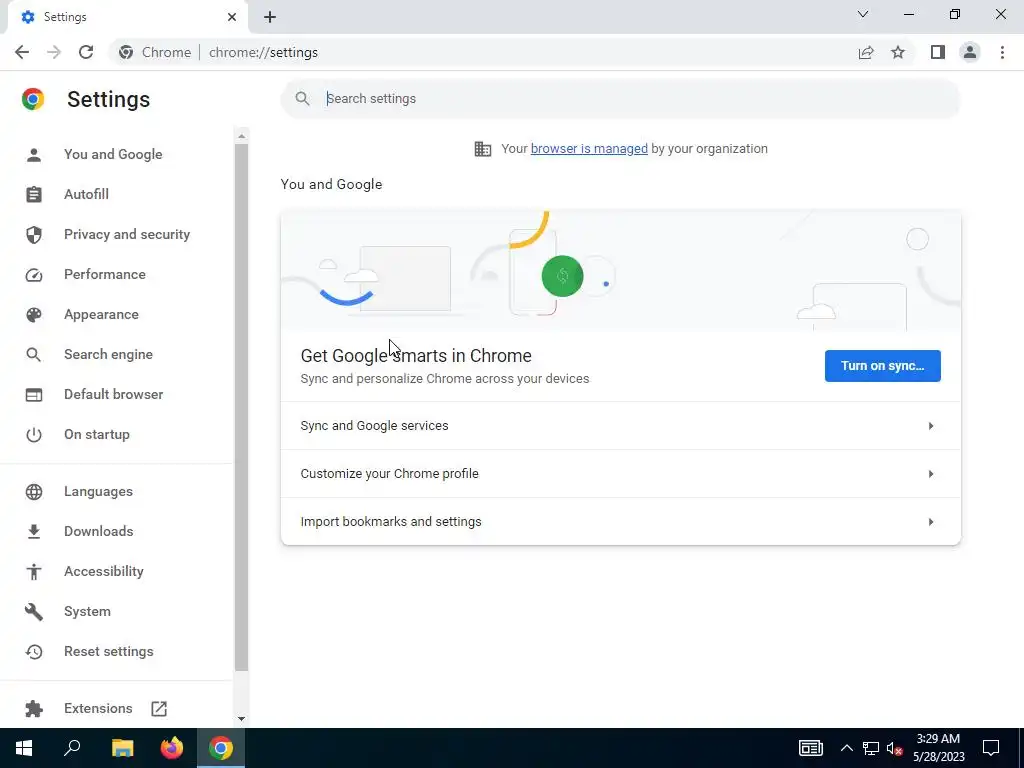Click the Extensions external link icon
Image resolution: width=1024 pixels, height=768 pixels.
(x=159, y=709)
